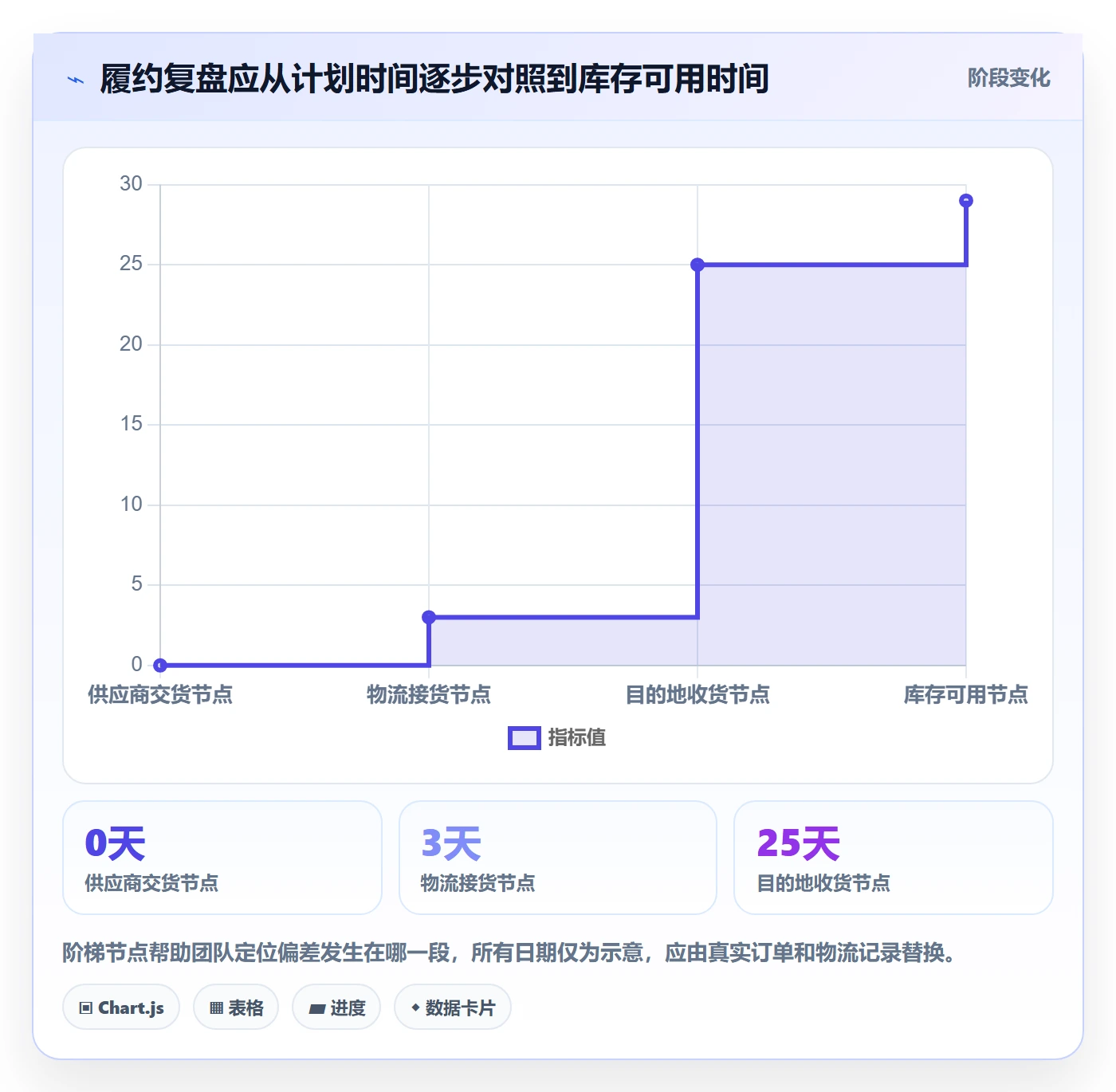Click the y-axis value 10
Viewport: 1116px width, 1092px height.
[x=131, y=505]
